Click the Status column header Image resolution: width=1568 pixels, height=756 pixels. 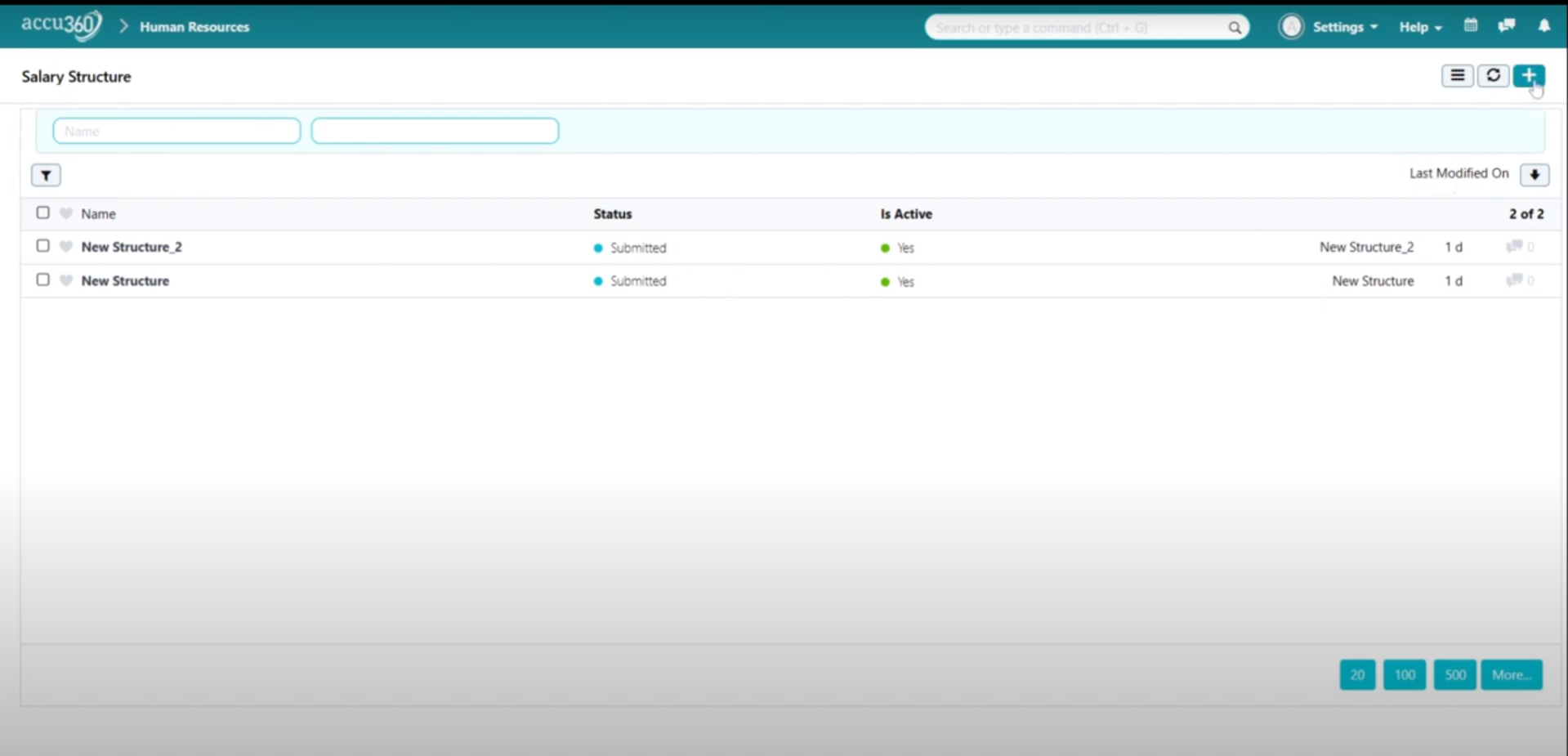pos(613,213)
